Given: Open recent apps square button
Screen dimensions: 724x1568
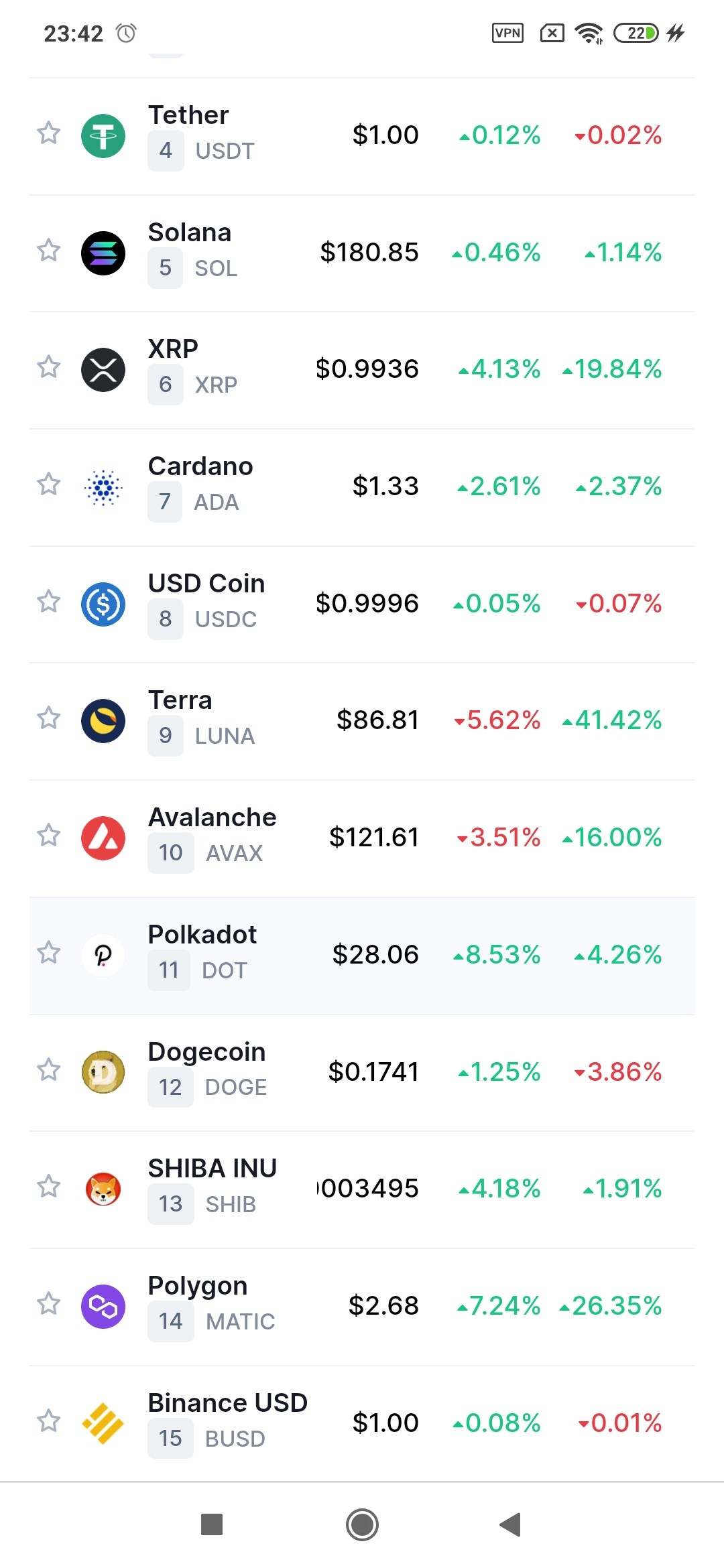Looking at the screenshot, I should pyautogui.click(x=212, y=1525).
